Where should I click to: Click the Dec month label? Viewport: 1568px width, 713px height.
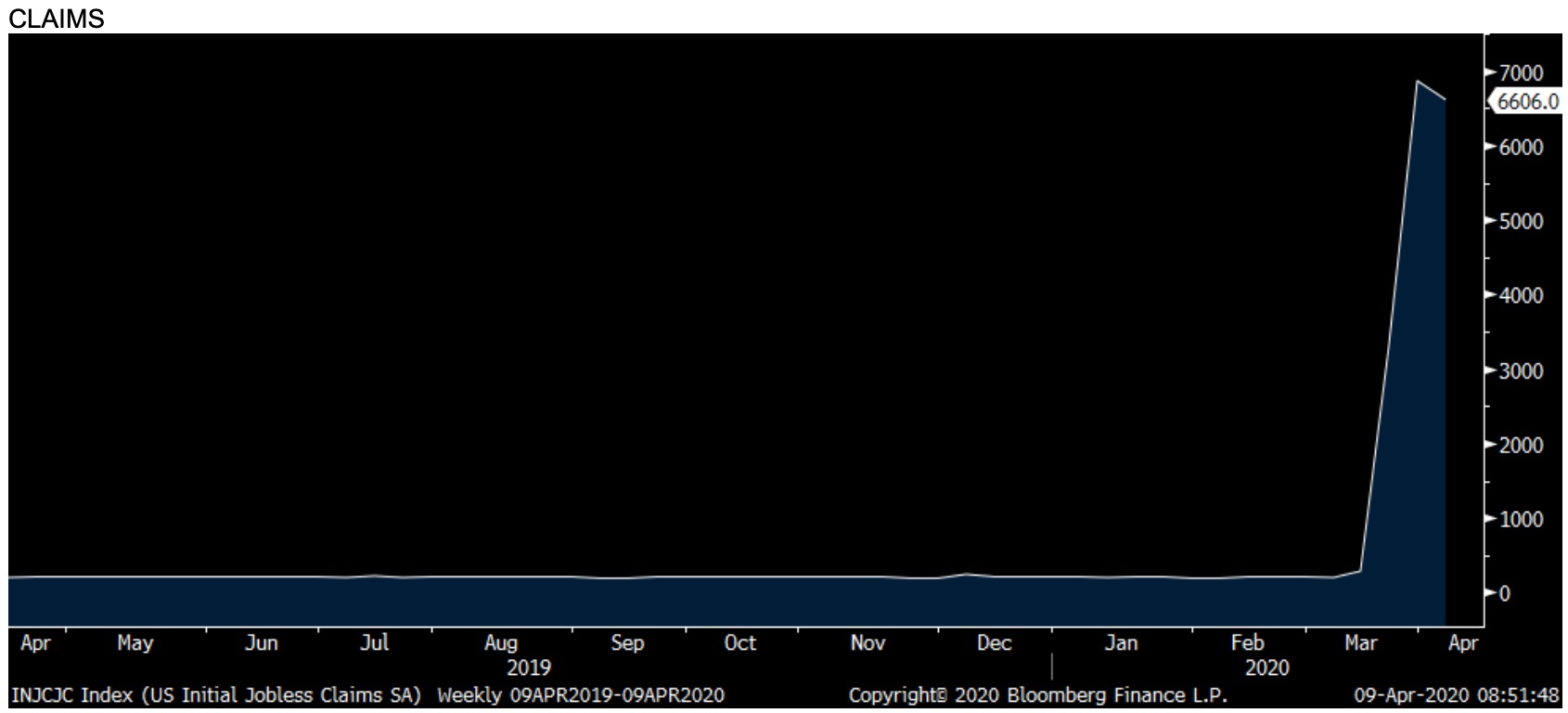click(994, 643)
